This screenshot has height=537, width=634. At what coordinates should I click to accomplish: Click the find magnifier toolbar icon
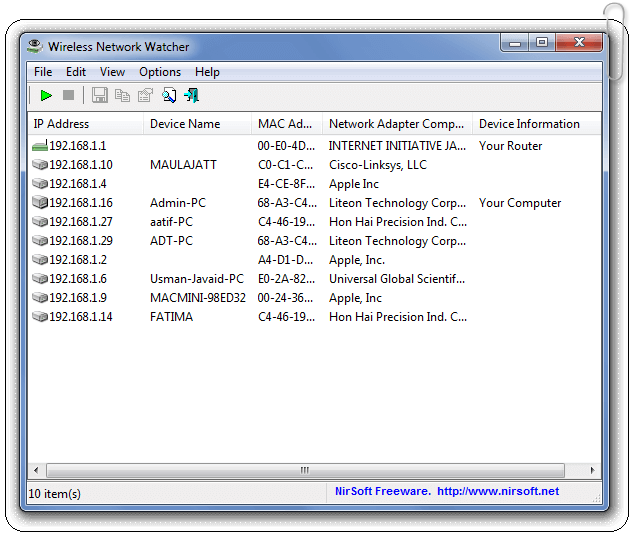click(169, 95)
